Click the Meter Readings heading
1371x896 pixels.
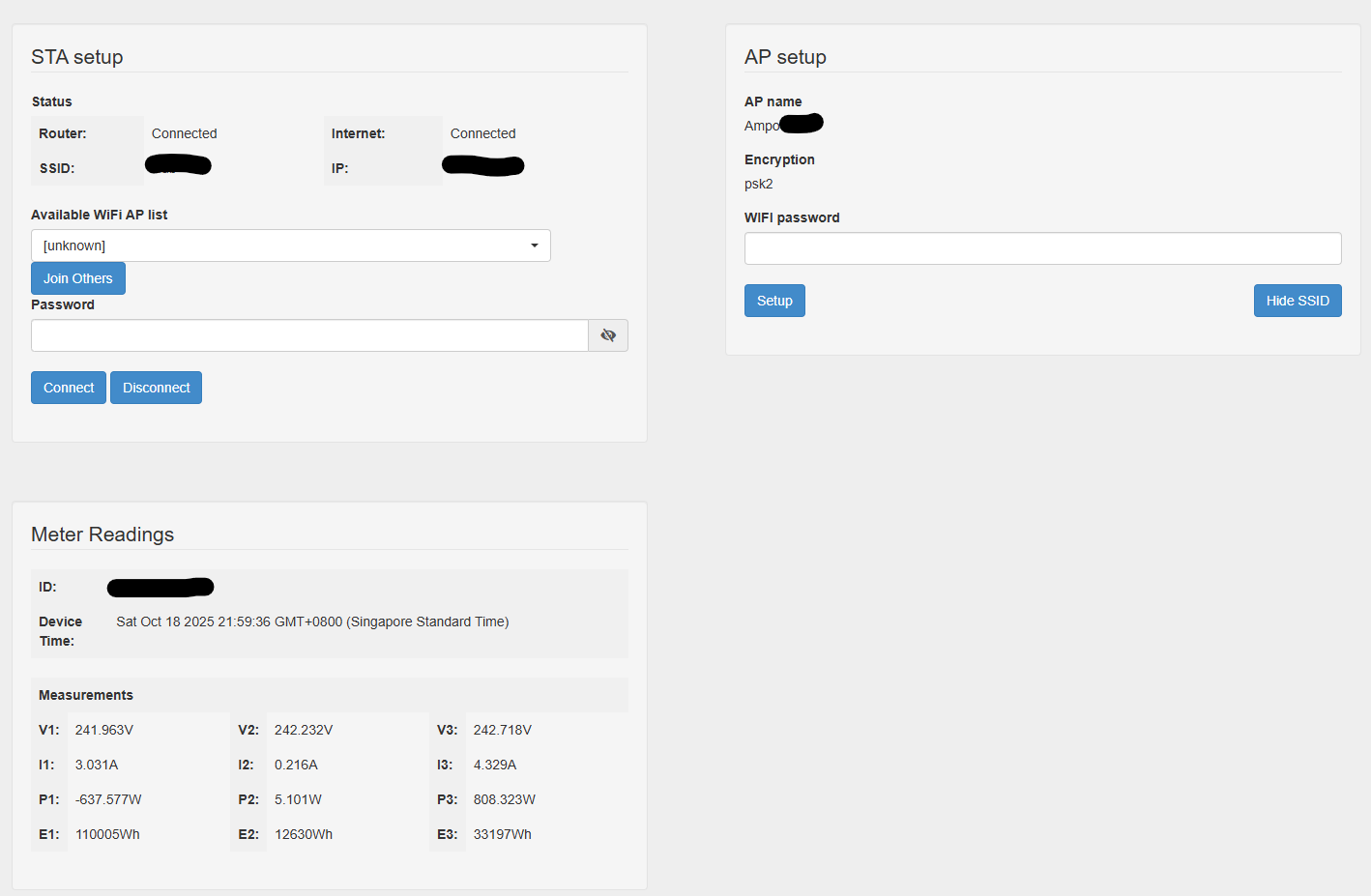102,535
